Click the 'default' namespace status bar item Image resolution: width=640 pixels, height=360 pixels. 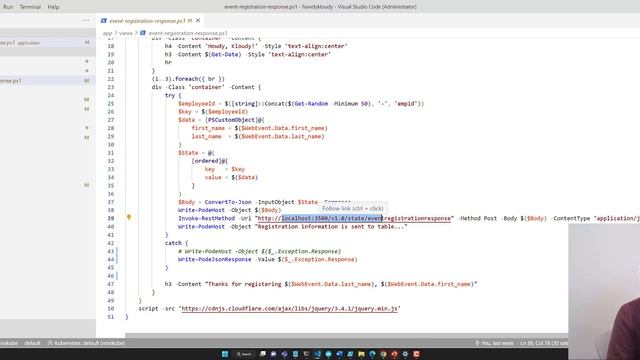32,343
